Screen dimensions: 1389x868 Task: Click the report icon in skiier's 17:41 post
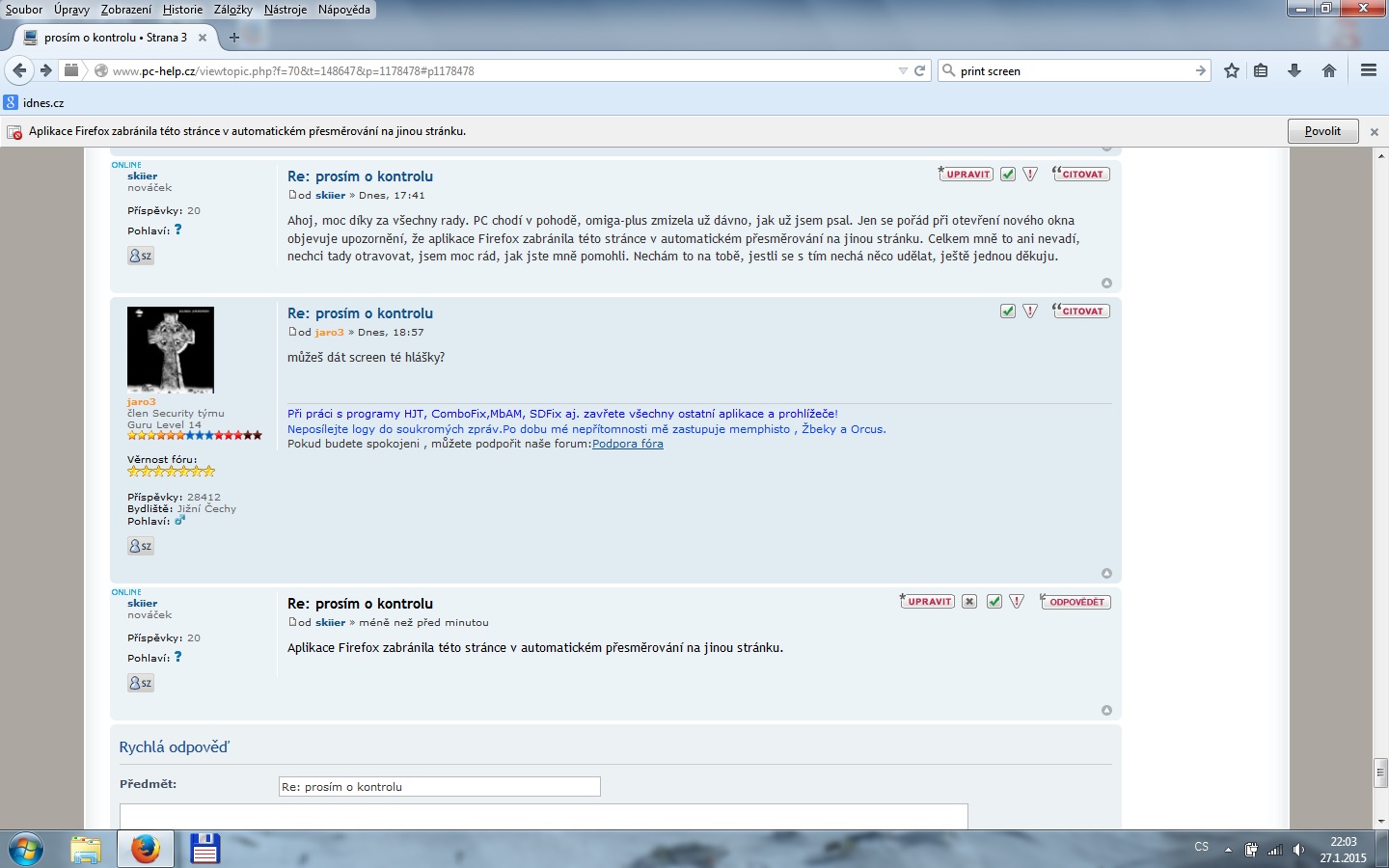pos(1030,174)
